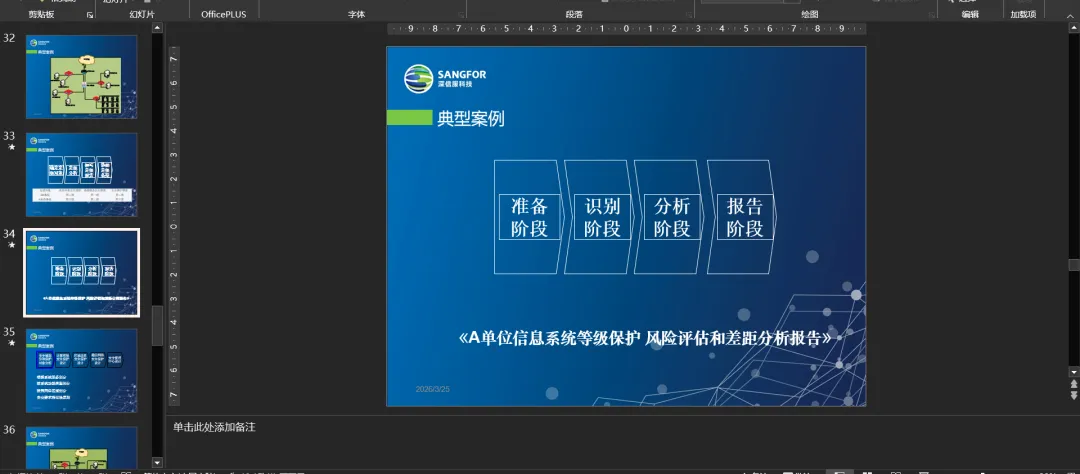Image resolution: width=1080 pixels, height=474 pixels.
Task: Go to next slide with double-down arrow
Action: click(1074, 395)
